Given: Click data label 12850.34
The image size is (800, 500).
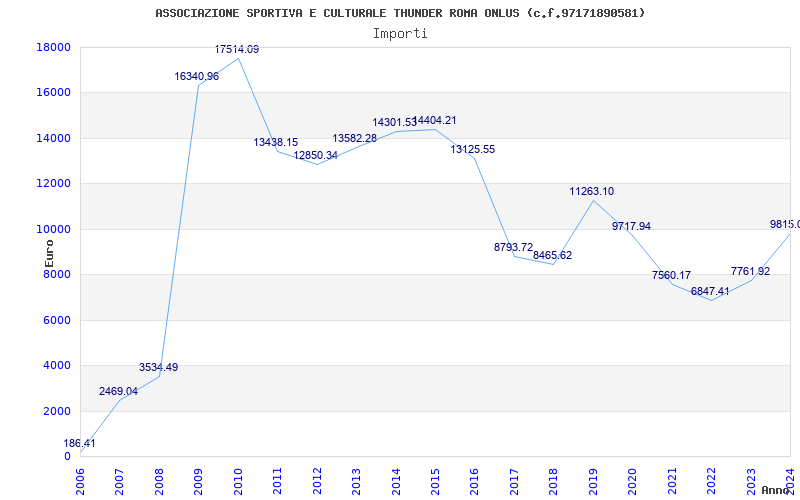Looking at the screenshot, I should coord(315,155).
